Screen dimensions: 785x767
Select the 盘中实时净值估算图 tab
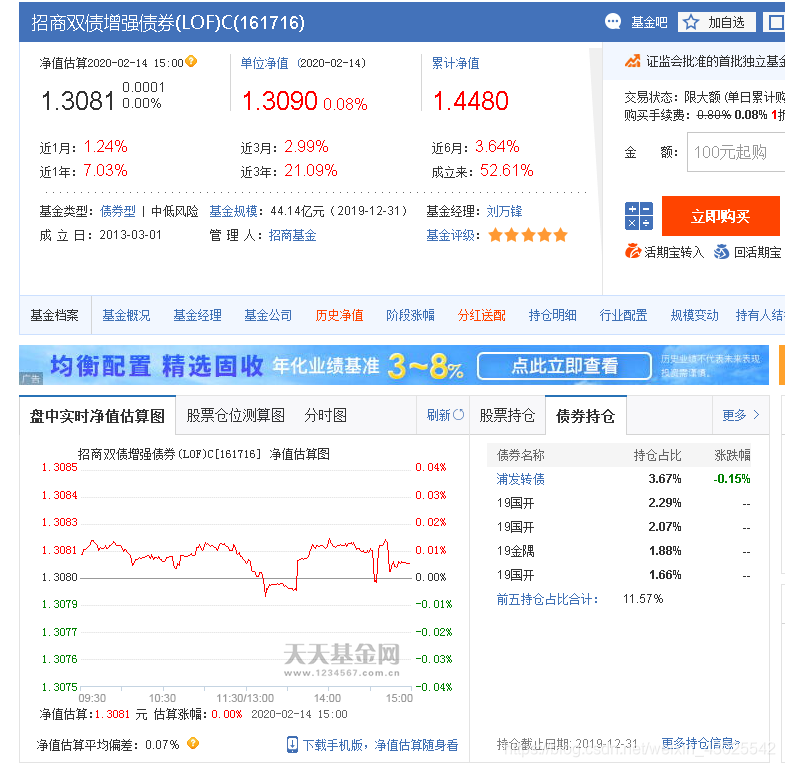(97, 416)
